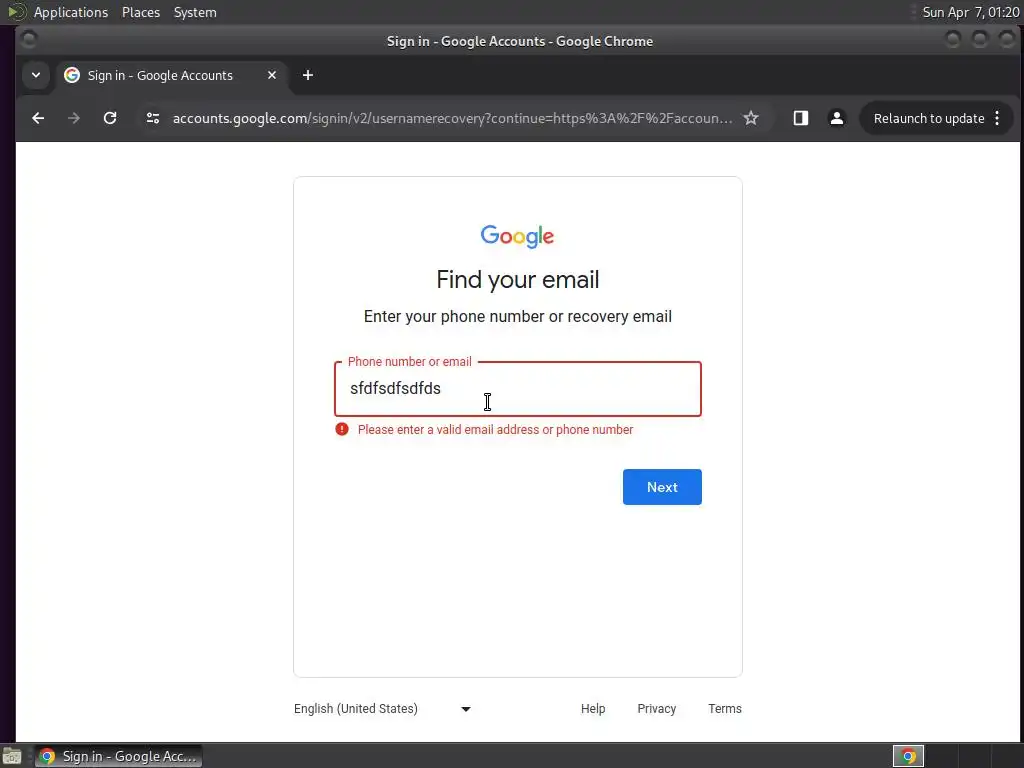Click the window menu button in Chrome title bar
This screenshot has width=1024, height=768.
point(29,40)
